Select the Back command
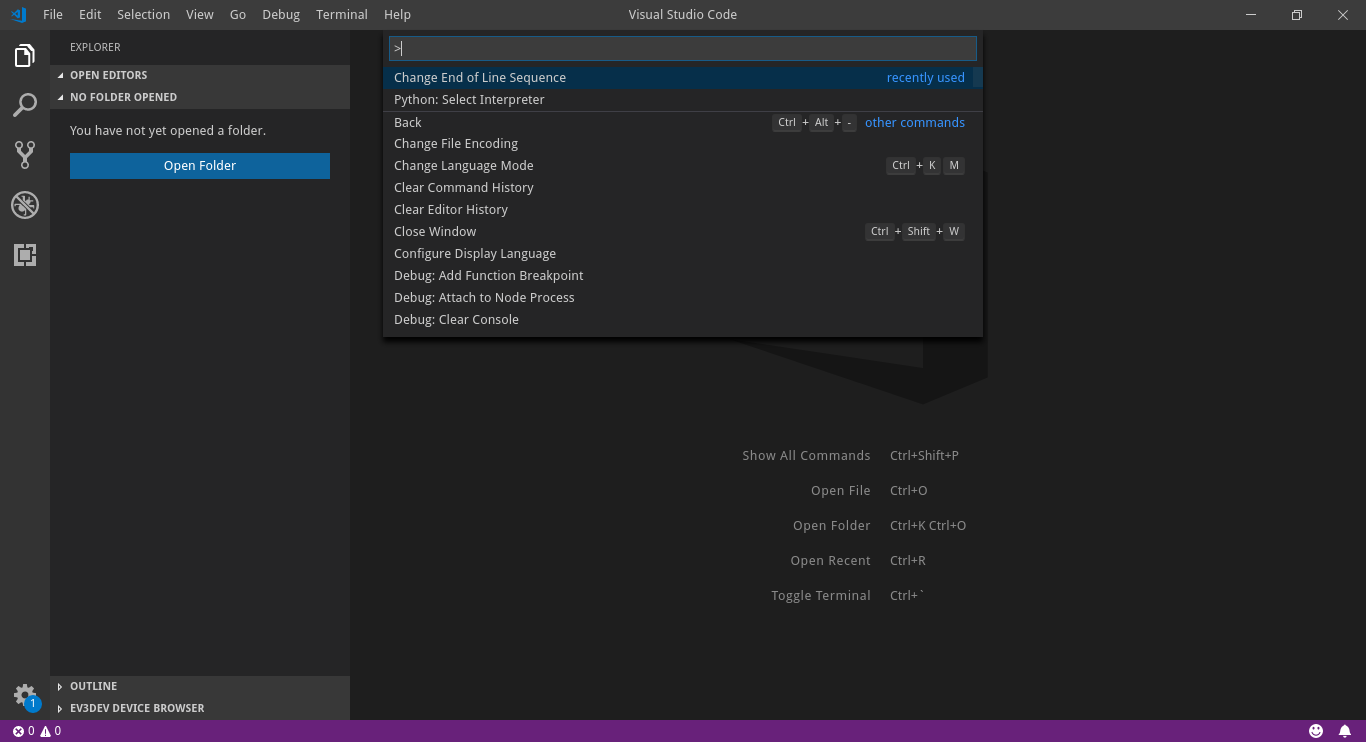1366x742 pixels. tap(683, 122)
